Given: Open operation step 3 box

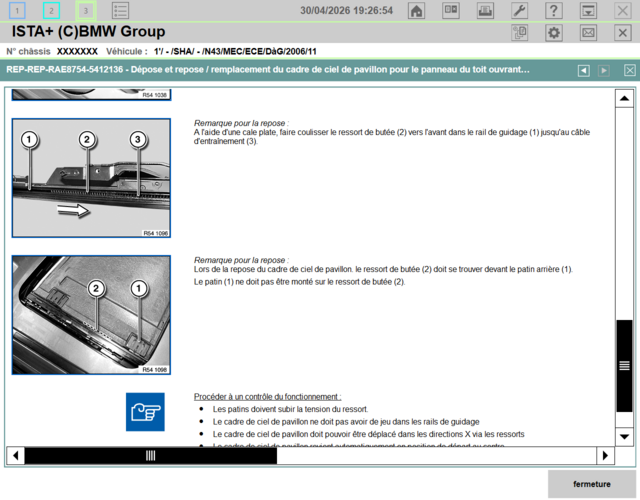Looking at the screenshot, I should click(86, 11).
